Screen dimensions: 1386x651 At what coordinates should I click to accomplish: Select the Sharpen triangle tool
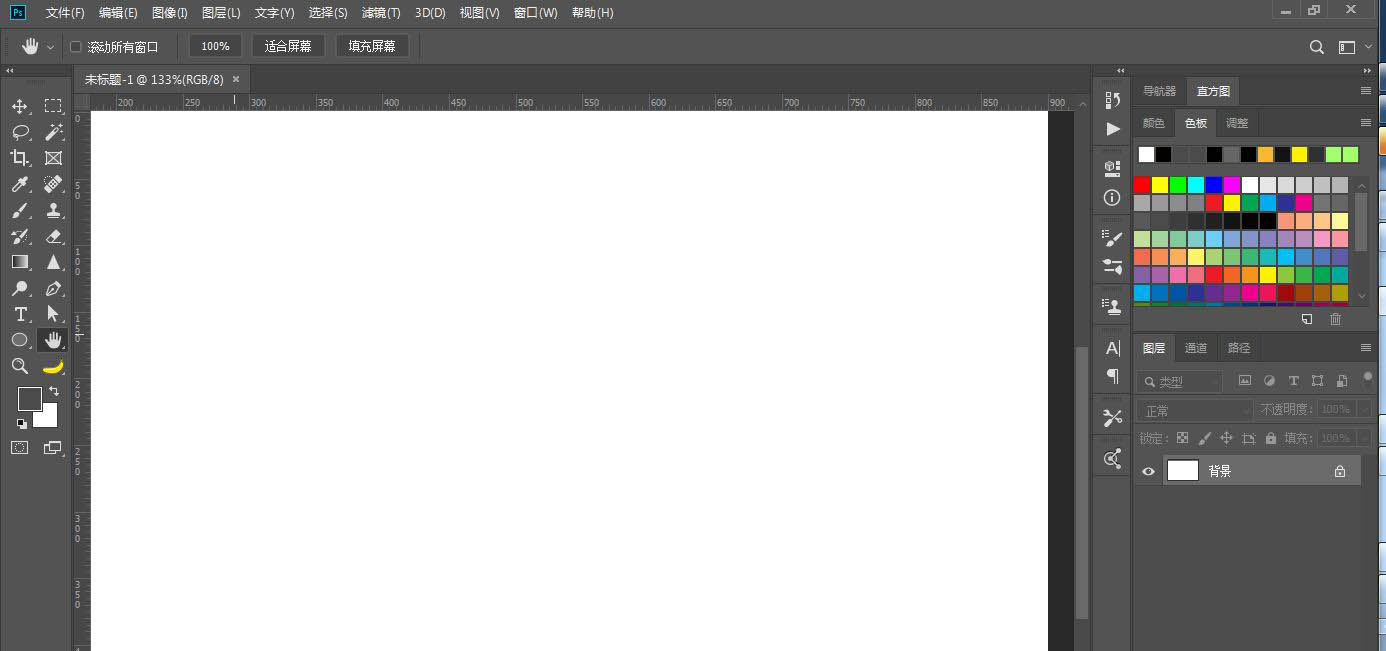(53, 262)
